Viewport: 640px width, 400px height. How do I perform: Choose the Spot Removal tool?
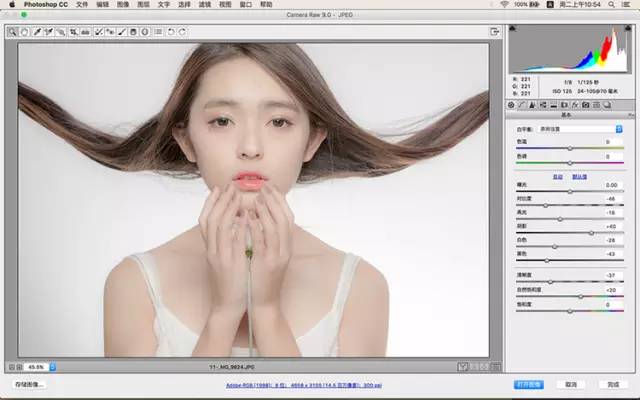pyautogui.click(x=98, y=32)
